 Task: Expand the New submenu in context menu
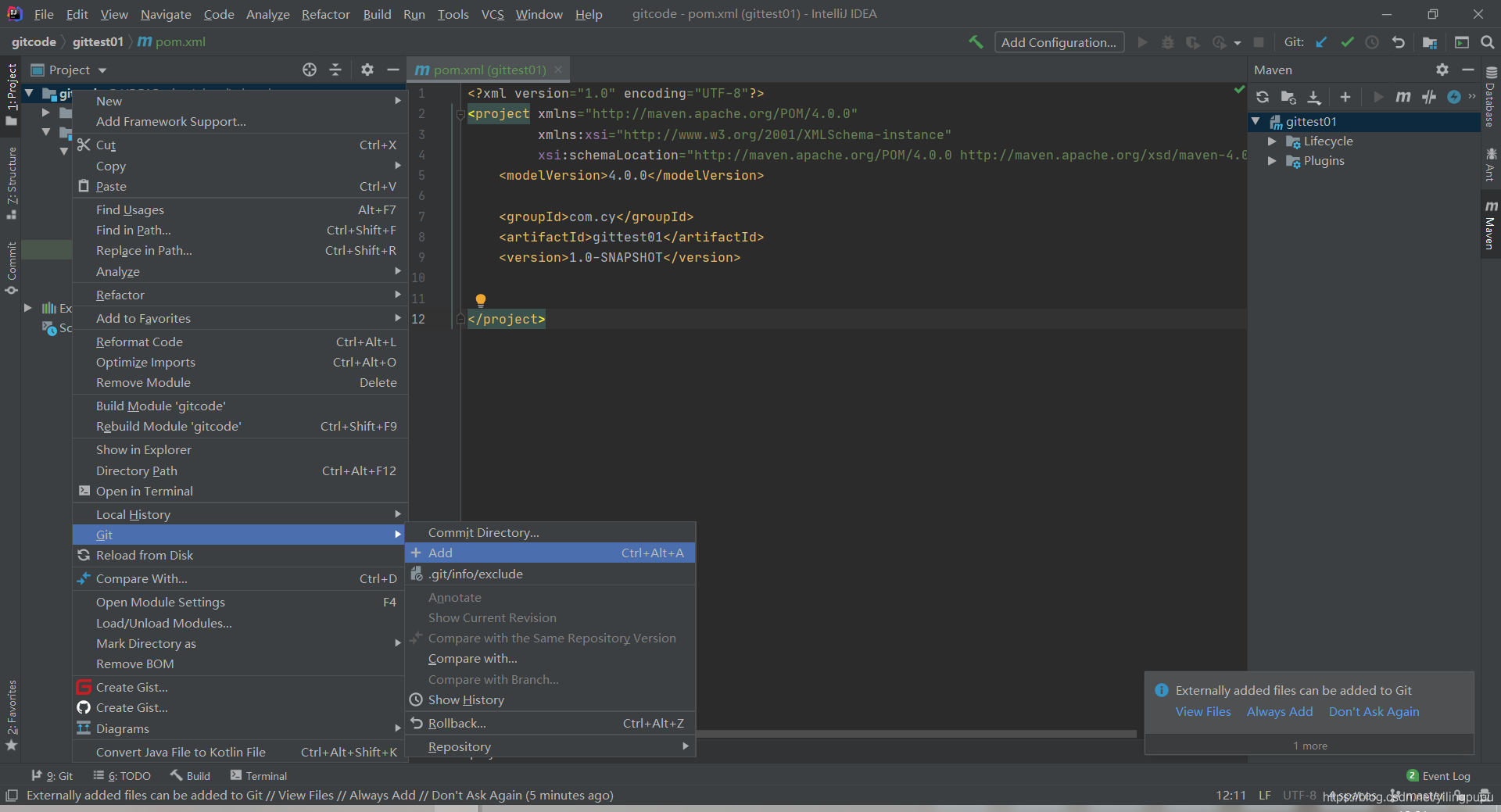pyautogui.click(x=241, y=101)
